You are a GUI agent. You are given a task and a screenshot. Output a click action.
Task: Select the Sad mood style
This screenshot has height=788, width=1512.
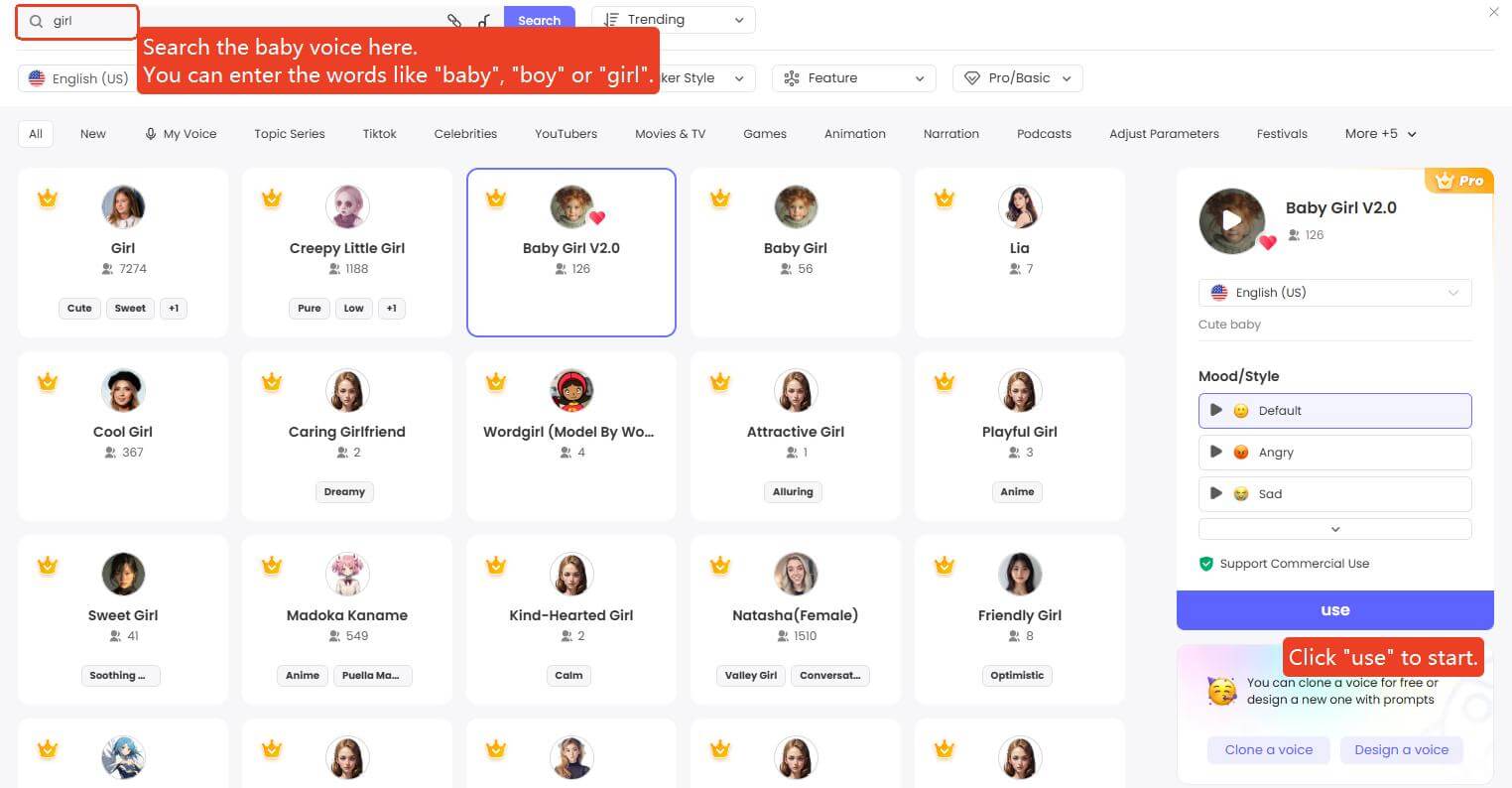tap(1334, 494)
